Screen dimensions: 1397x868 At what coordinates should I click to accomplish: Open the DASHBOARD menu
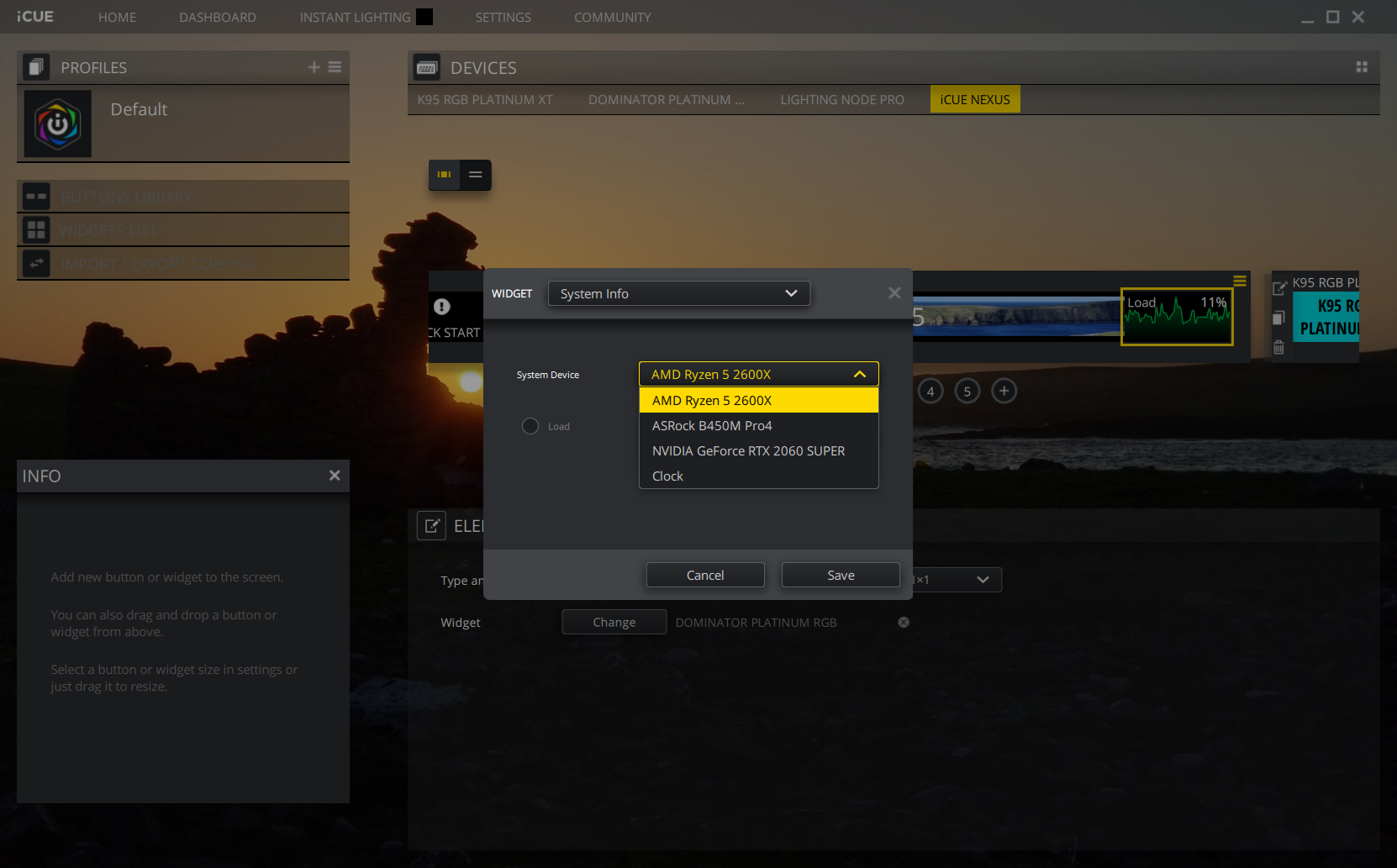pyautogui.click(x=218, y=18)
